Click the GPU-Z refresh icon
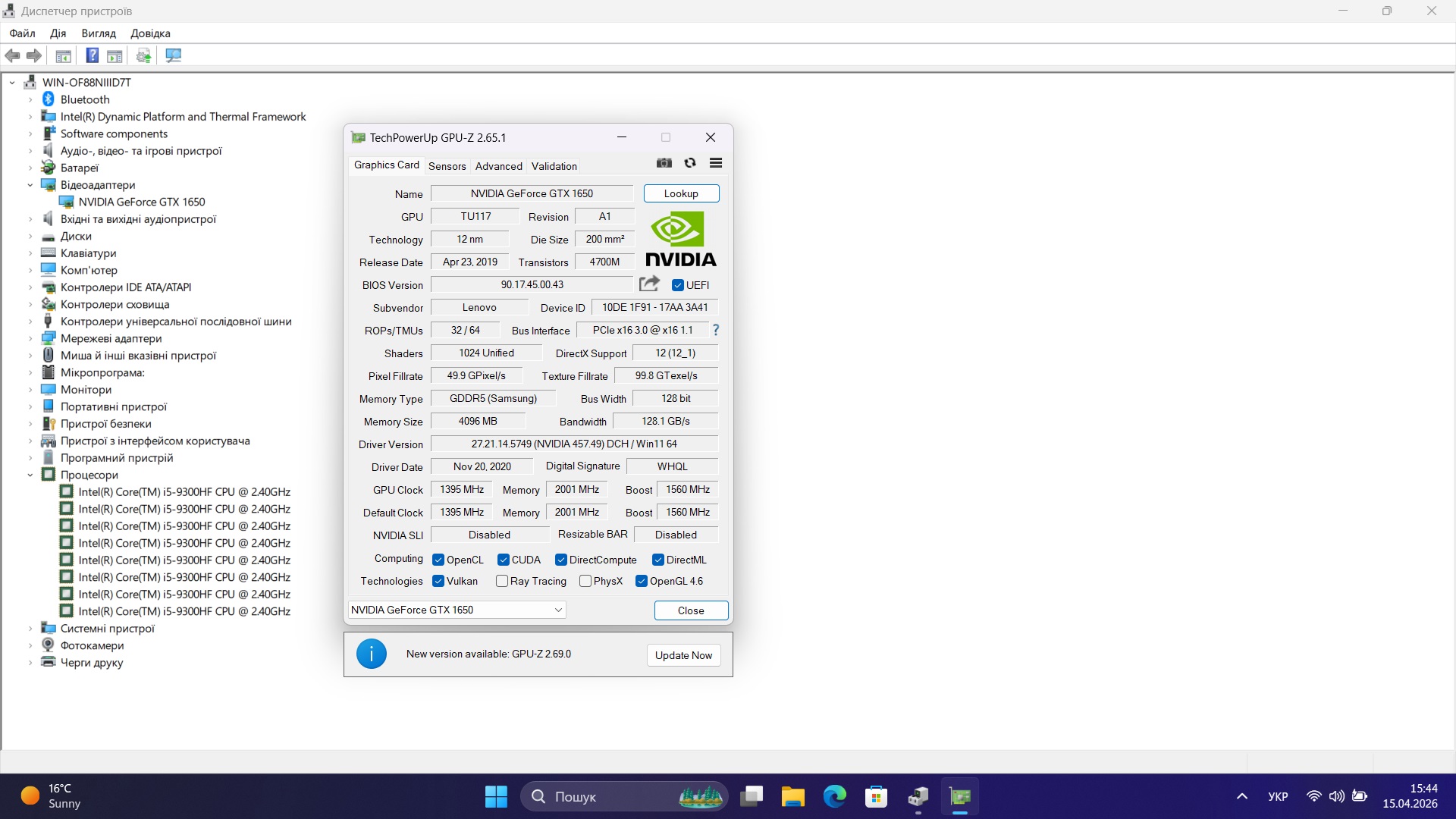Image resolution: width=1456 pixels, height=819 pixels. 690,163
